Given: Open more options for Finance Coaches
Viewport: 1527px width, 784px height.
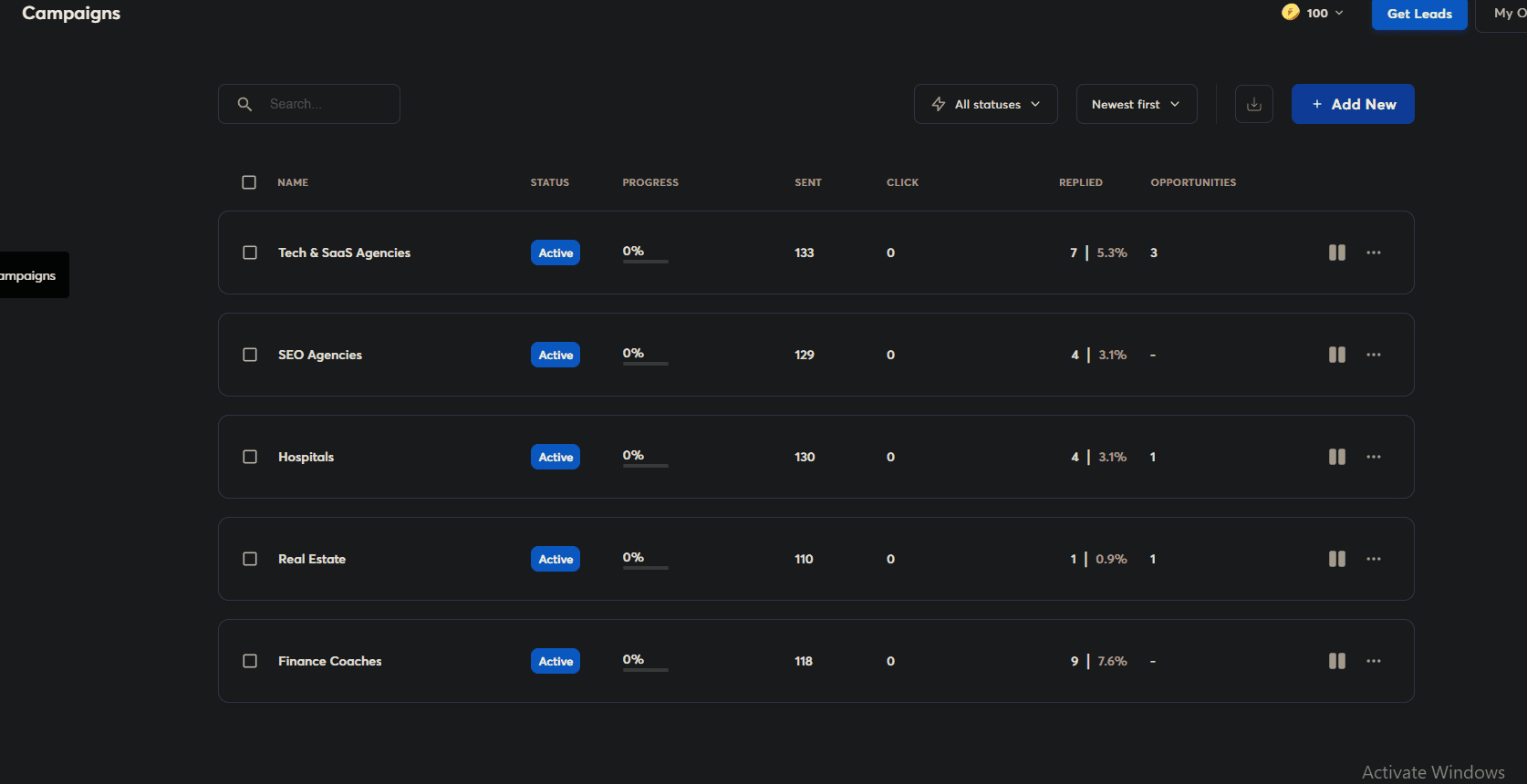Looking at the screenshot, I should [1374, 661].
